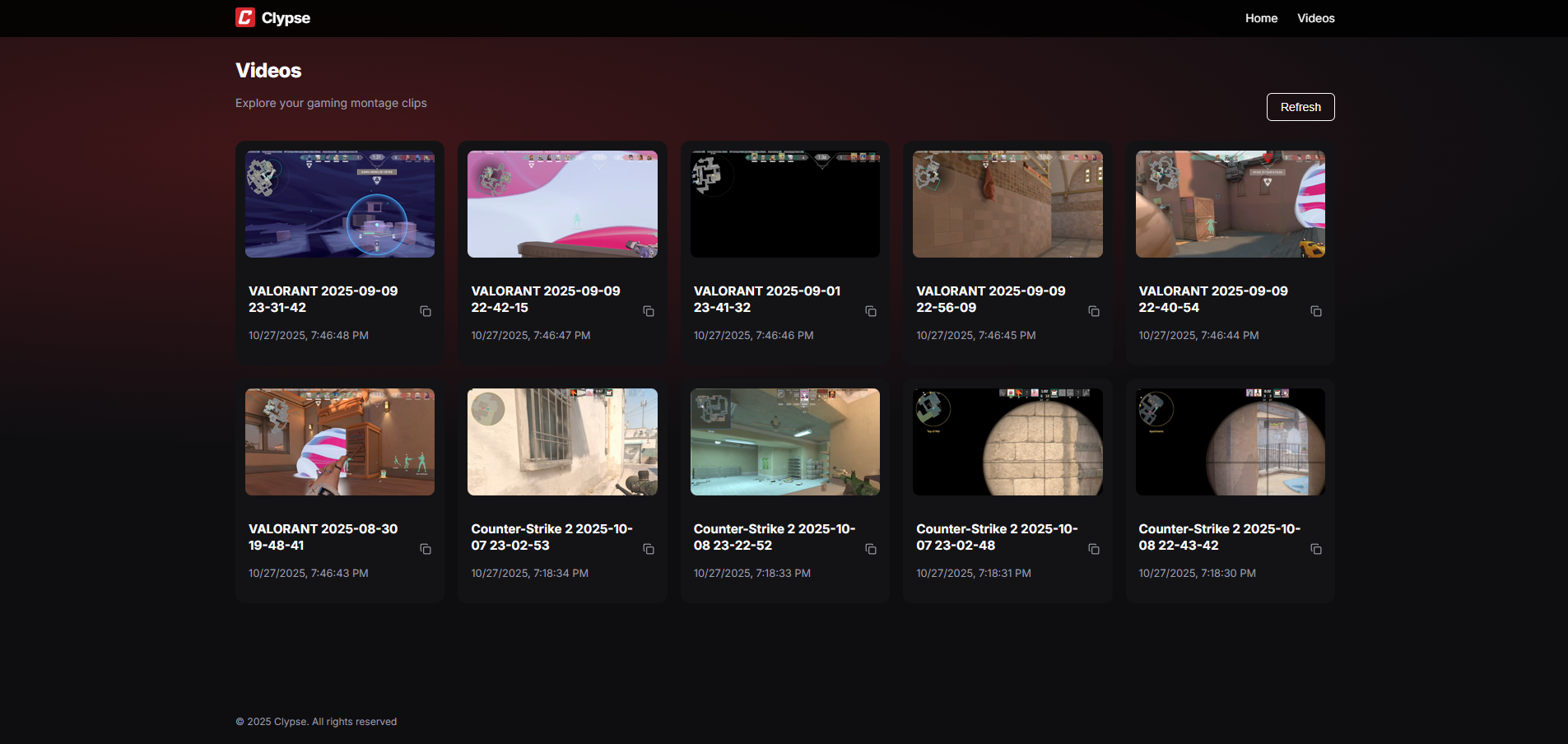Click timestamp 10/27/2025, 7:46:47 PM

click(x=531, y=336)
